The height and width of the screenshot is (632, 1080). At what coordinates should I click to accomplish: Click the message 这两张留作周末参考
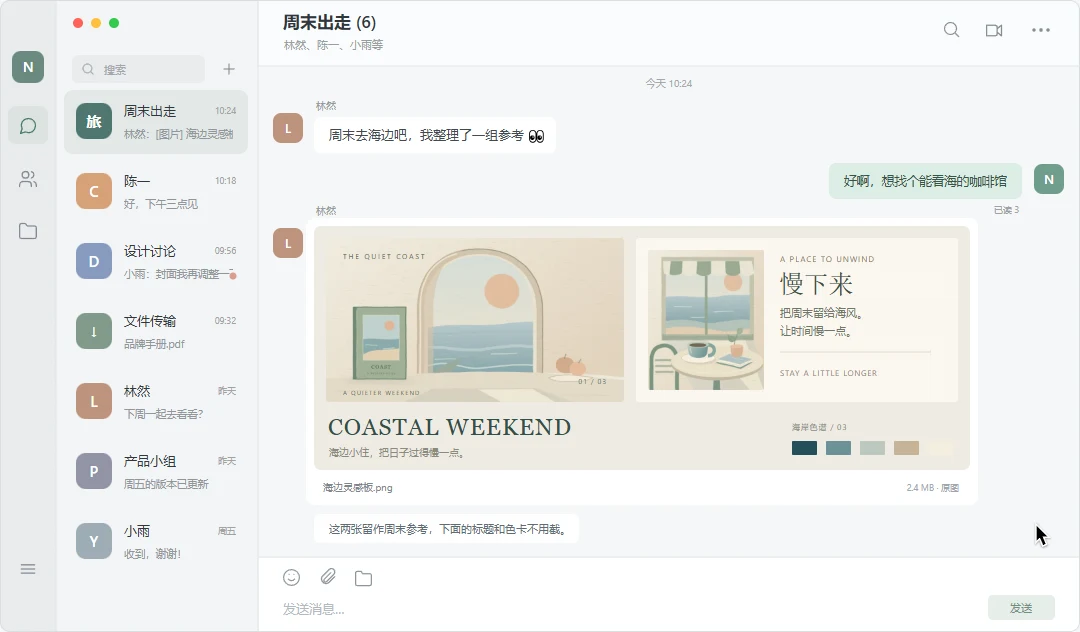[447, 529]
